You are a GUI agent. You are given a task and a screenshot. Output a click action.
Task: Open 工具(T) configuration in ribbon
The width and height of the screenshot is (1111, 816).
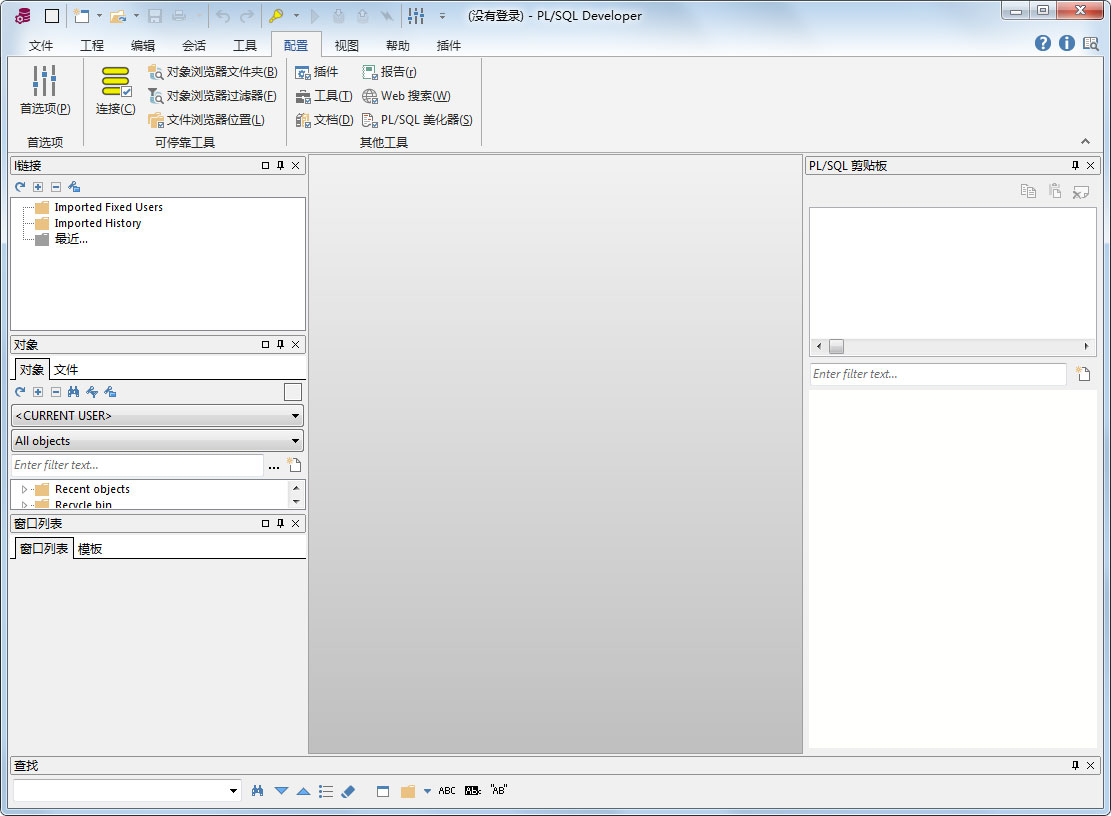[324, 96]
